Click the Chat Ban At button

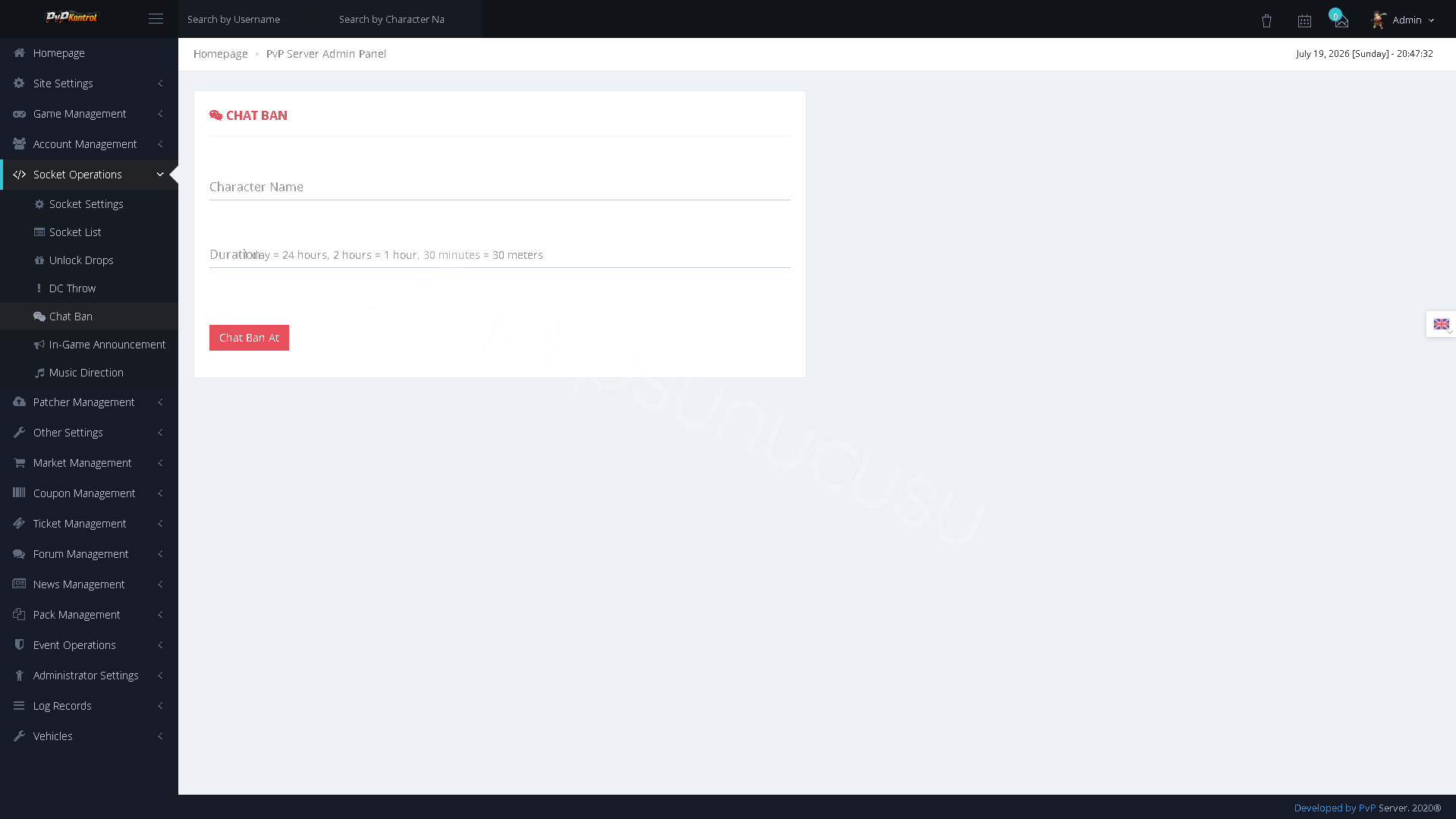point(249,338)
